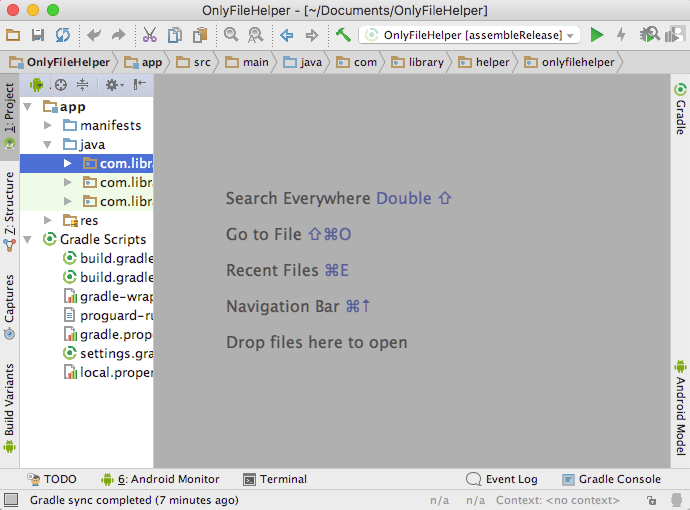Screen dimensions: 690x510
Task: Click the library breadcrumb
Action: coord(418,62)
